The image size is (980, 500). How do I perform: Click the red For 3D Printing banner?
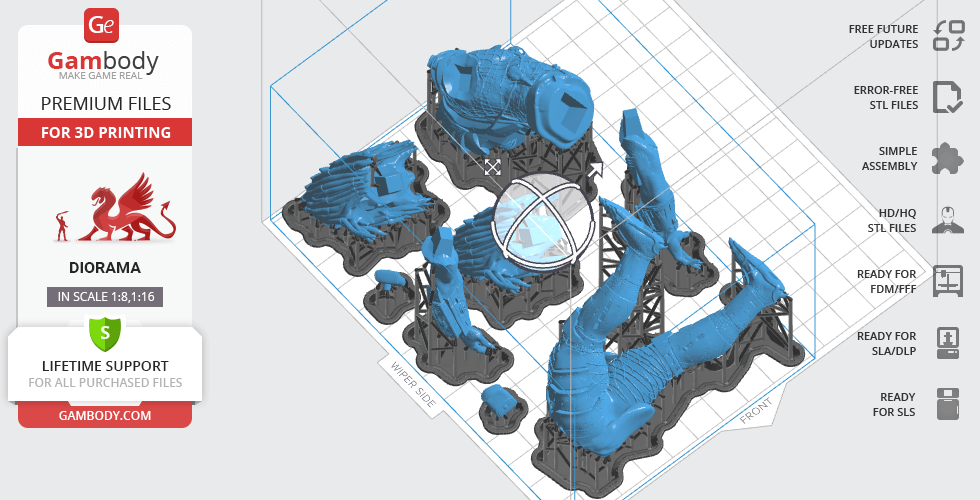(104, 132)
